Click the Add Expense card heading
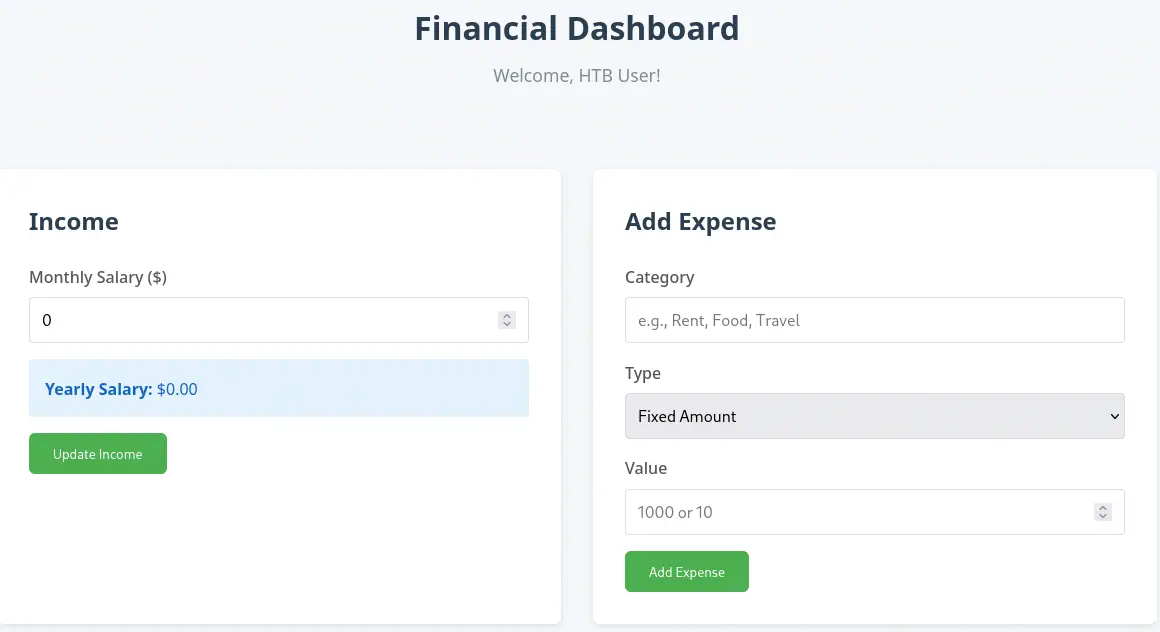Screen dimensions: 1160x632 pyautogui.click(x=700, y=221)
